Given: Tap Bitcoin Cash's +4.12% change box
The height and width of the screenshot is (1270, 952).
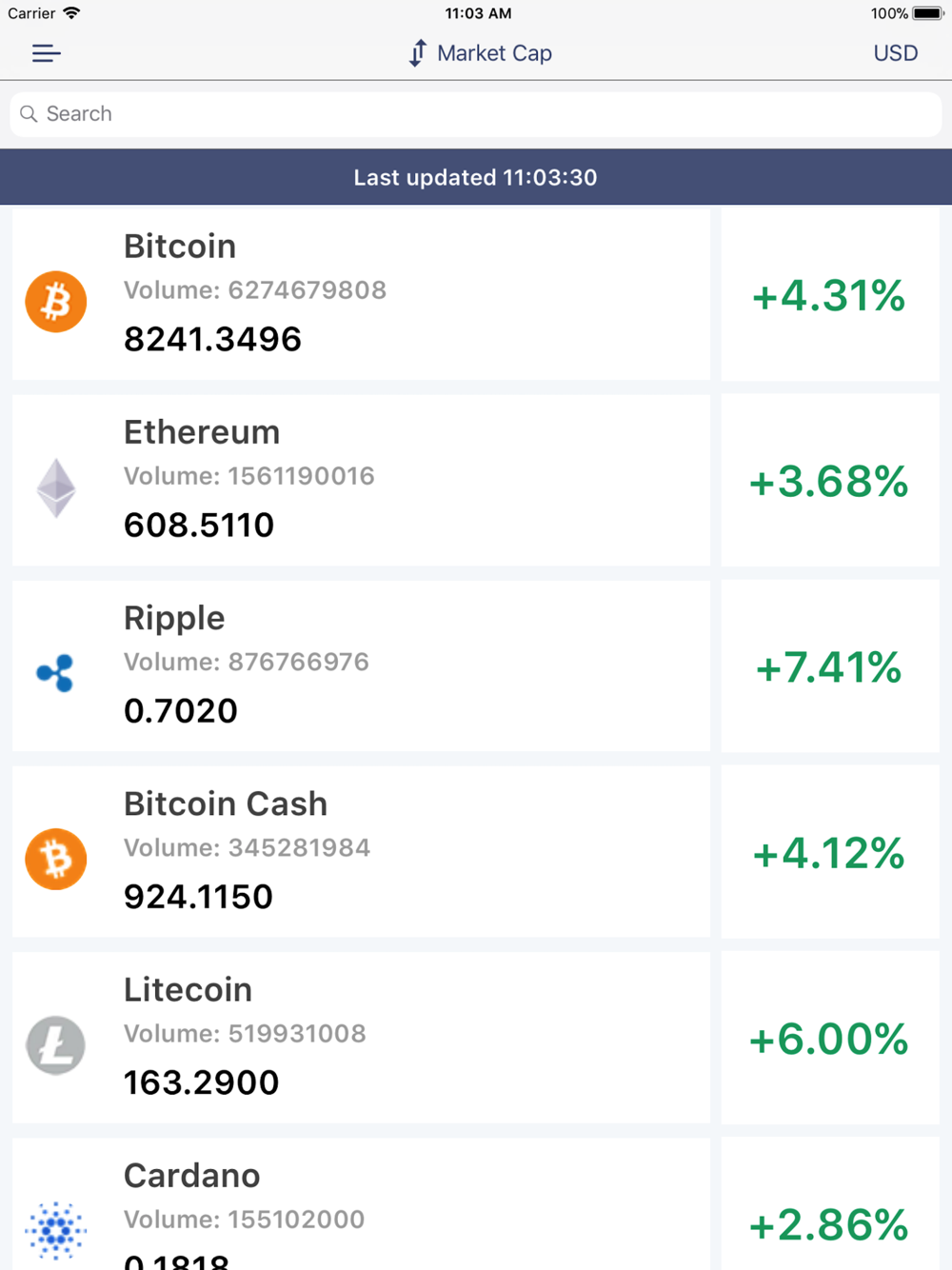Looking at the screenshot, I should click(830, 852).
